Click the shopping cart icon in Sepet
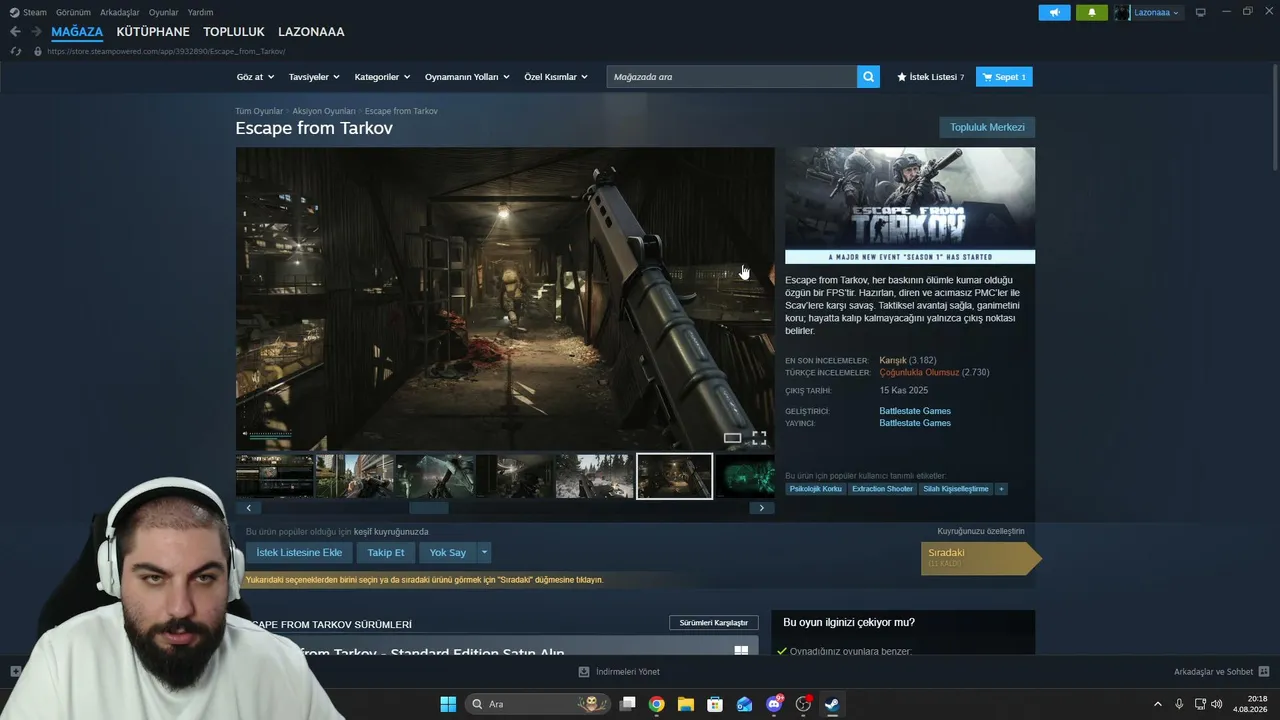This screenshot has height=720, width=1280. (x=987, y=77)
